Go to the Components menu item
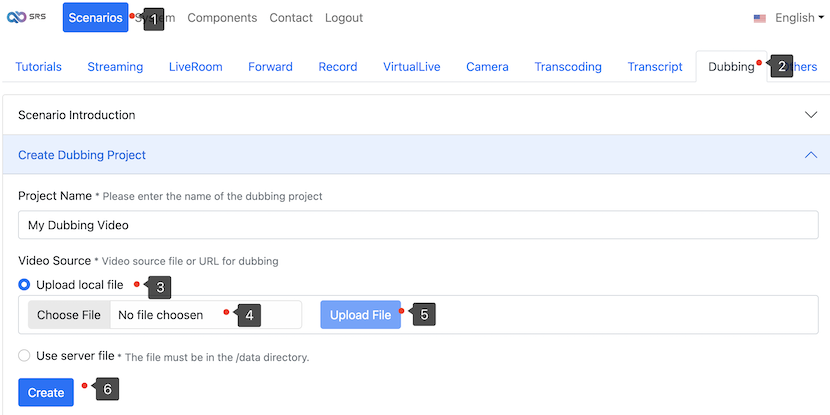The height and width of the screenshot is (415, 830). point(222,18)
